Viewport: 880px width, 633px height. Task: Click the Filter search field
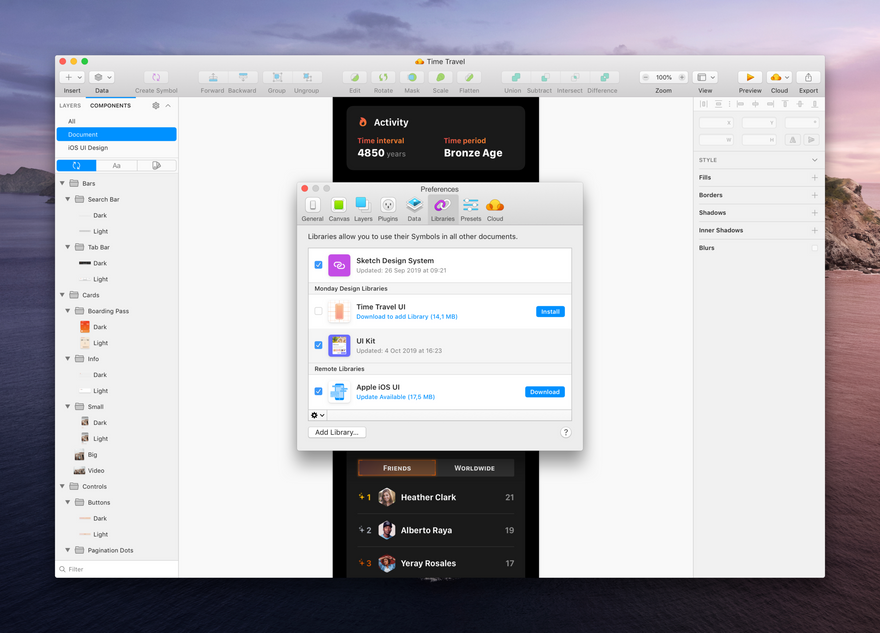pyautogui.click(x=117, y=569)
